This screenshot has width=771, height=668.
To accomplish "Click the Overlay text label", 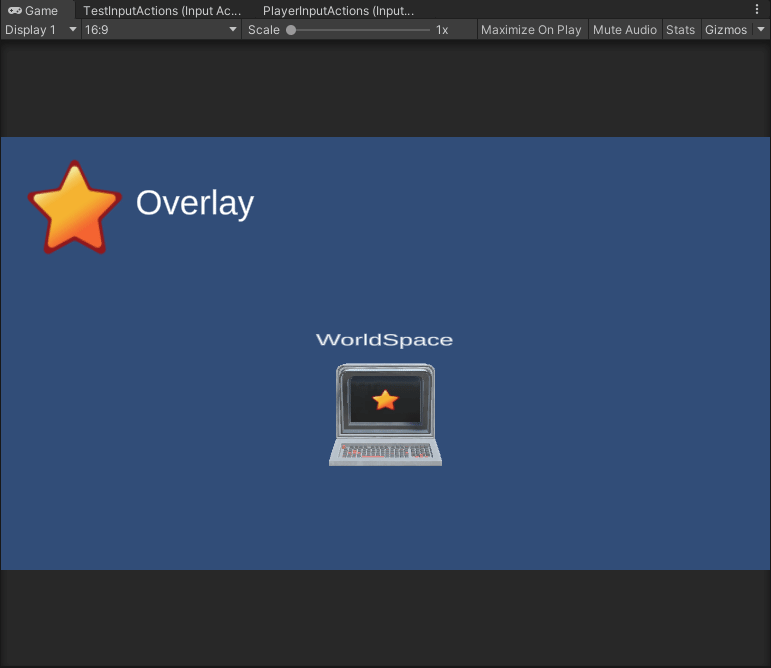I will coord(195,203).
